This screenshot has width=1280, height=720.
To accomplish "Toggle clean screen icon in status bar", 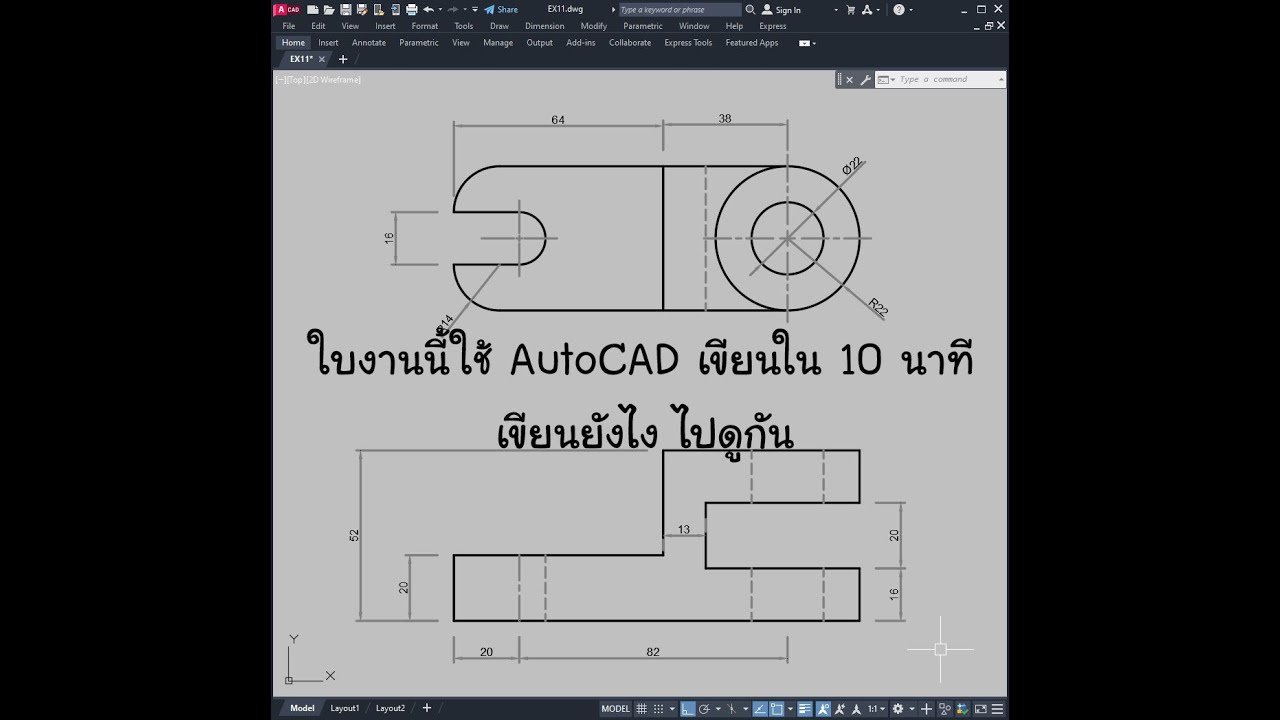I will point(980,709).
